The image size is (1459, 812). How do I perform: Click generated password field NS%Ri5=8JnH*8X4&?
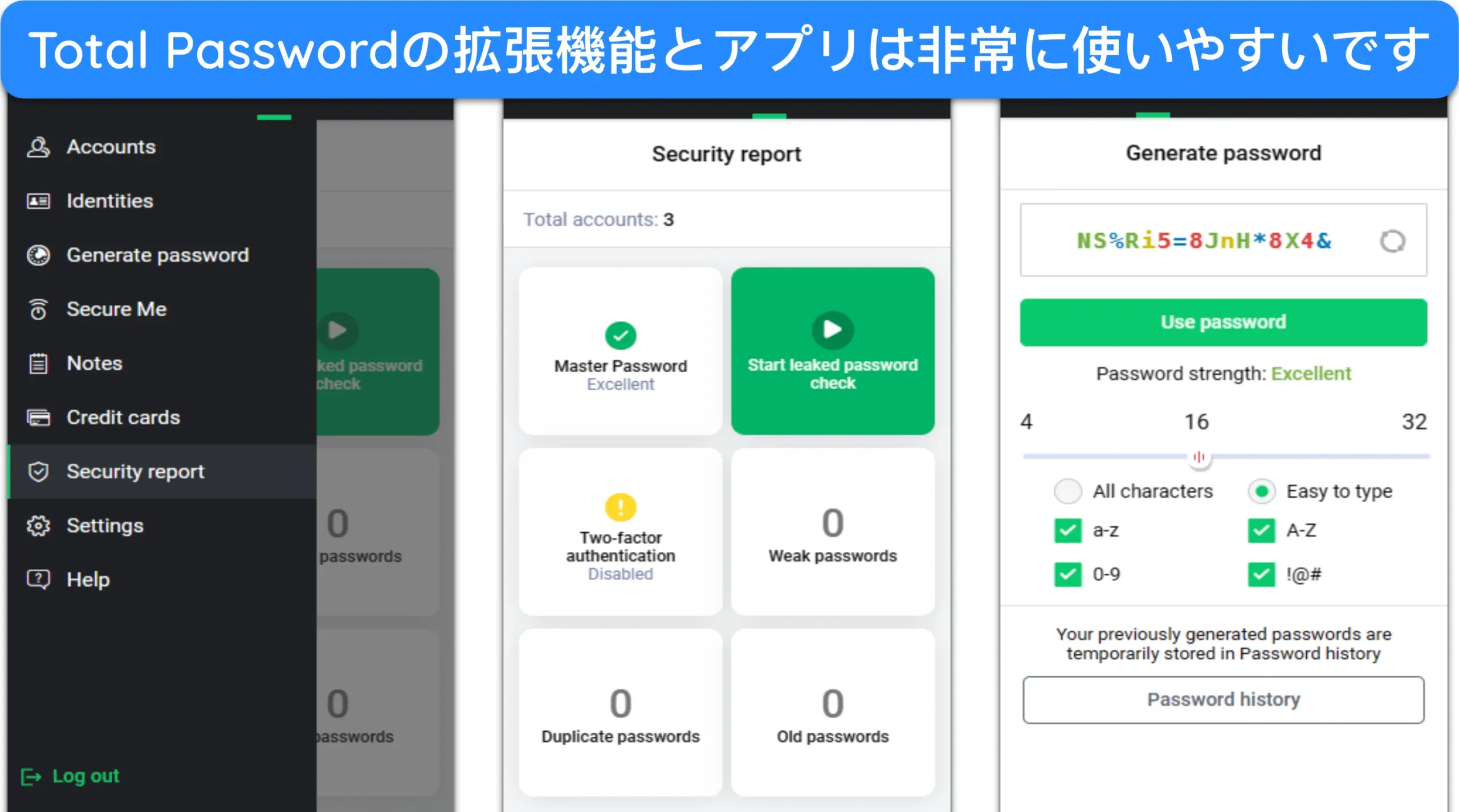(1223, 240)
